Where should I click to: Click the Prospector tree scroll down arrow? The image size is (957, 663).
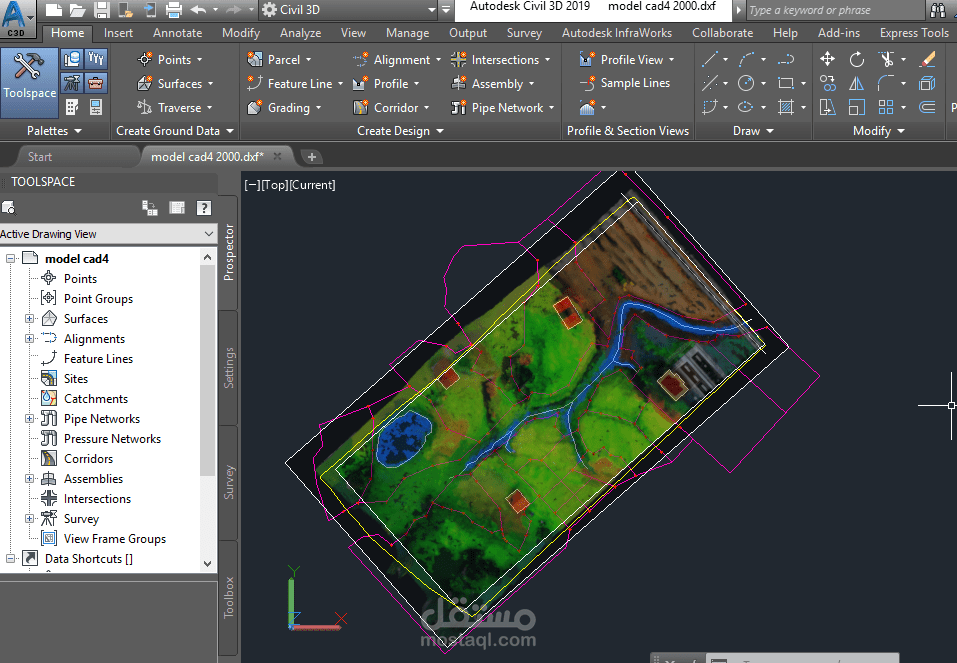tap(208, 564)
